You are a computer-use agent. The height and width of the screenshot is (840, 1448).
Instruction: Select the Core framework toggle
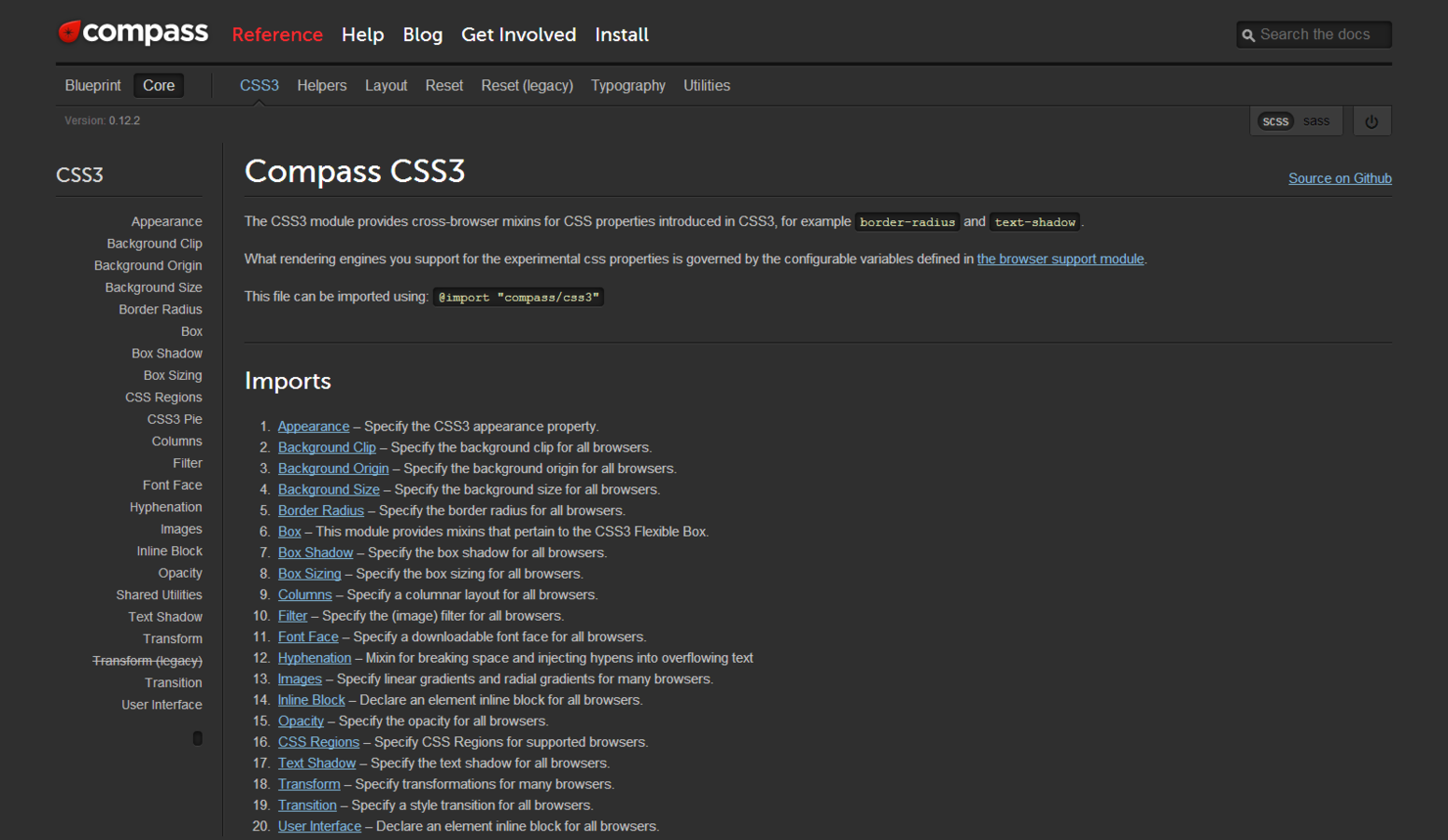(x=159, y=86)
